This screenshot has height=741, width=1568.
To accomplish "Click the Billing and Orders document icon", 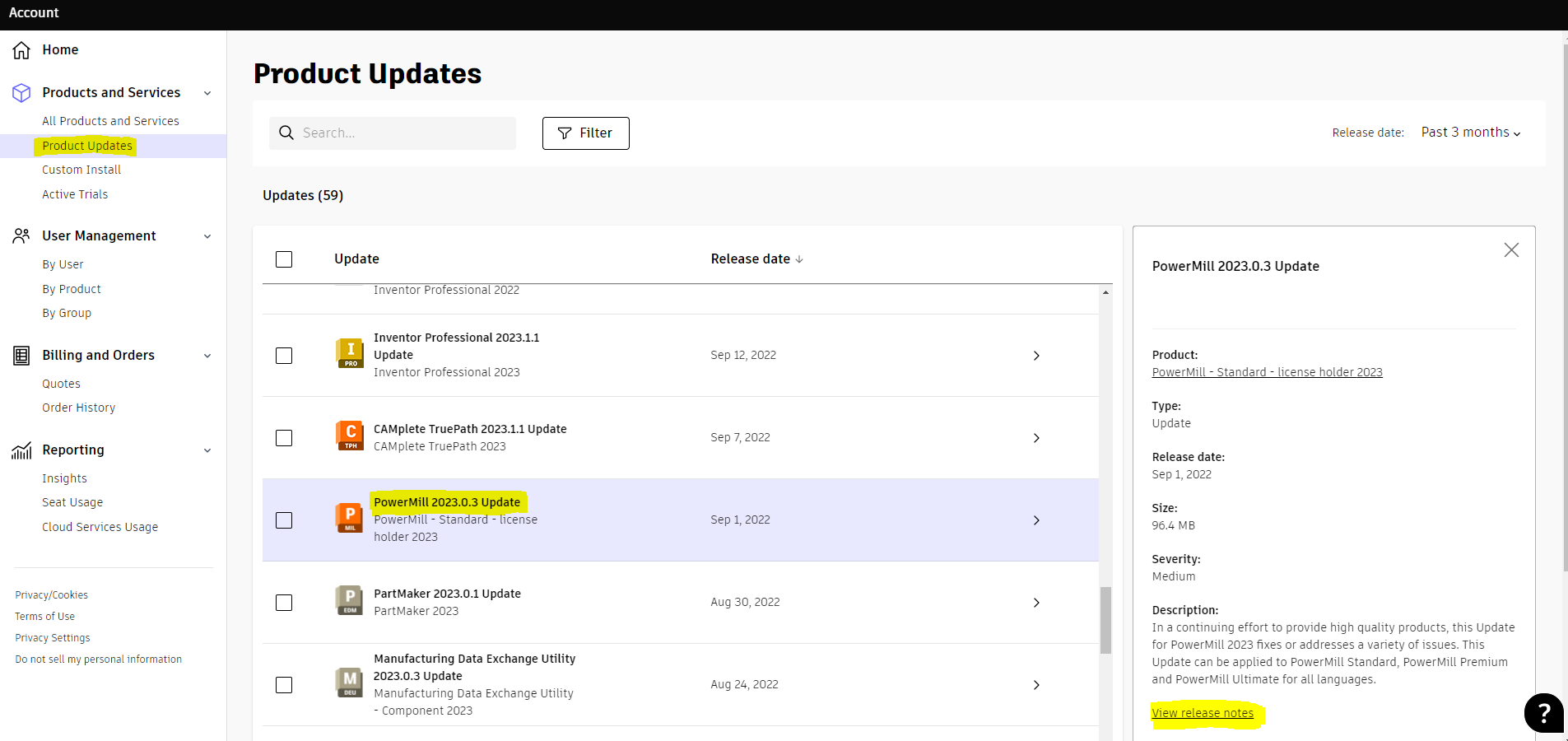I will click(21, 356).
